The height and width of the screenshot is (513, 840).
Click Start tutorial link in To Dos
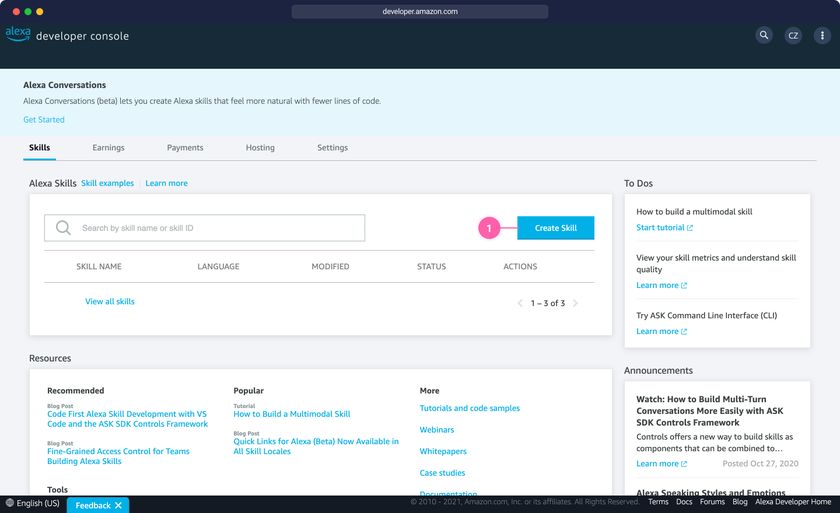tap(660, 228)
